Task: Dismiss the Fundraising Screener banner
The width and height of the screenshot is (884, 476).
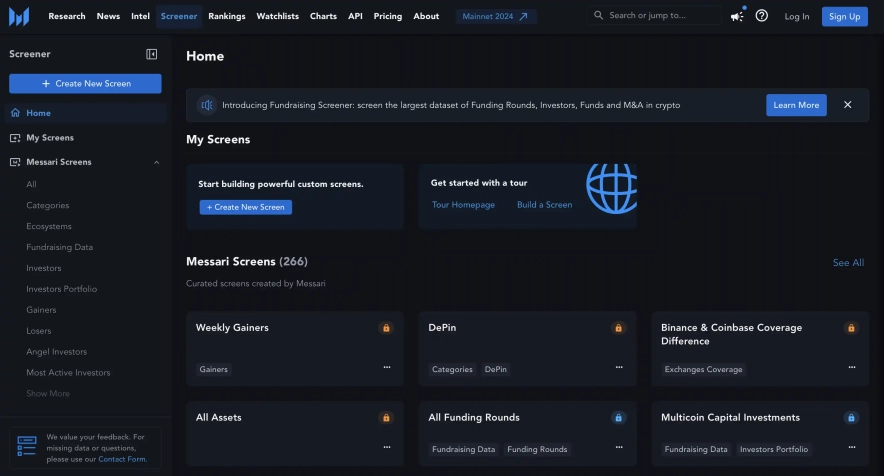Action: 847,105
